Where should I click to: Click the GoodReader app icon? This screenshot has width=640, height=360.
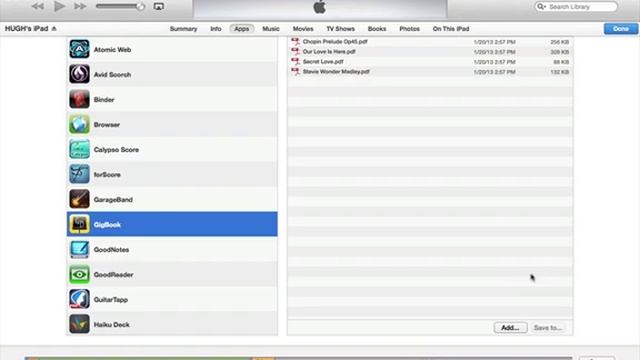pyautogui.click(x=79, y=274)
